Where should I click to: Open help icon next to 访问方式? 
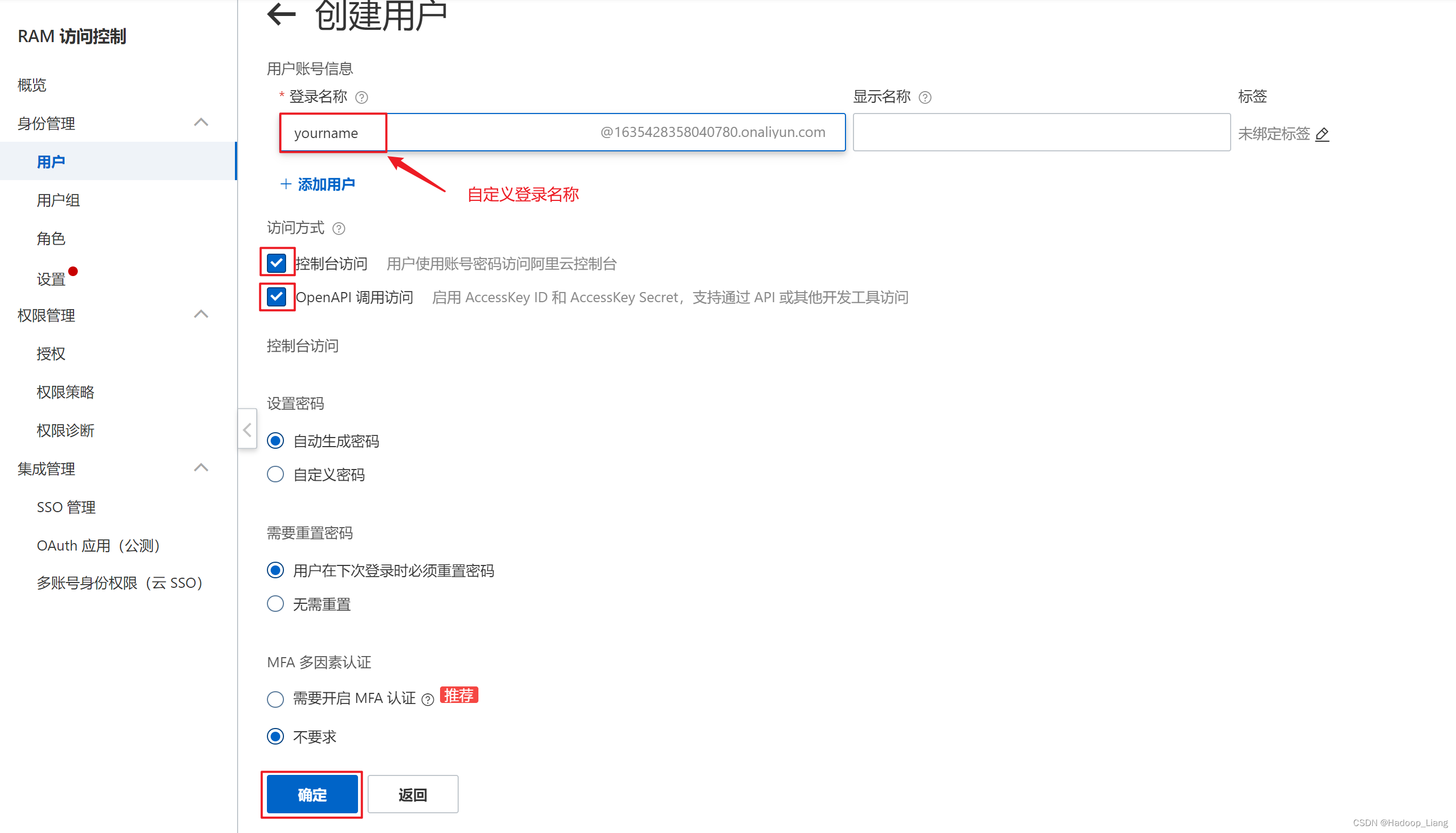click(338, 229)
